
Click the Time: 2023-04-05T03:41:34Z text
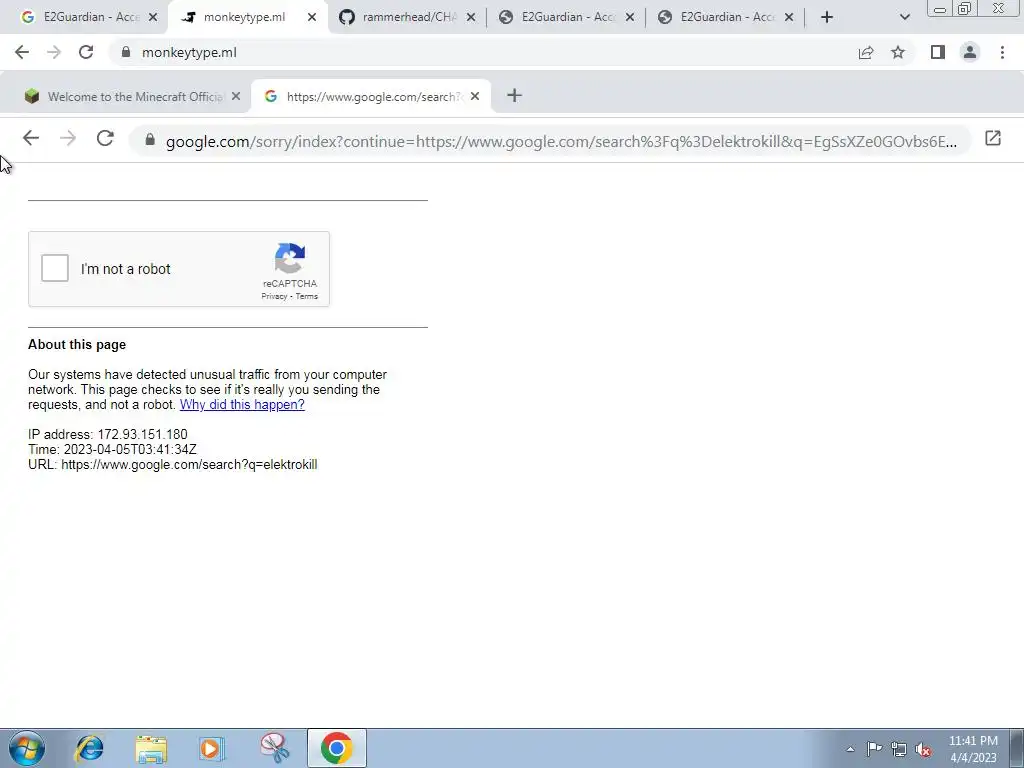click(112, 449)
